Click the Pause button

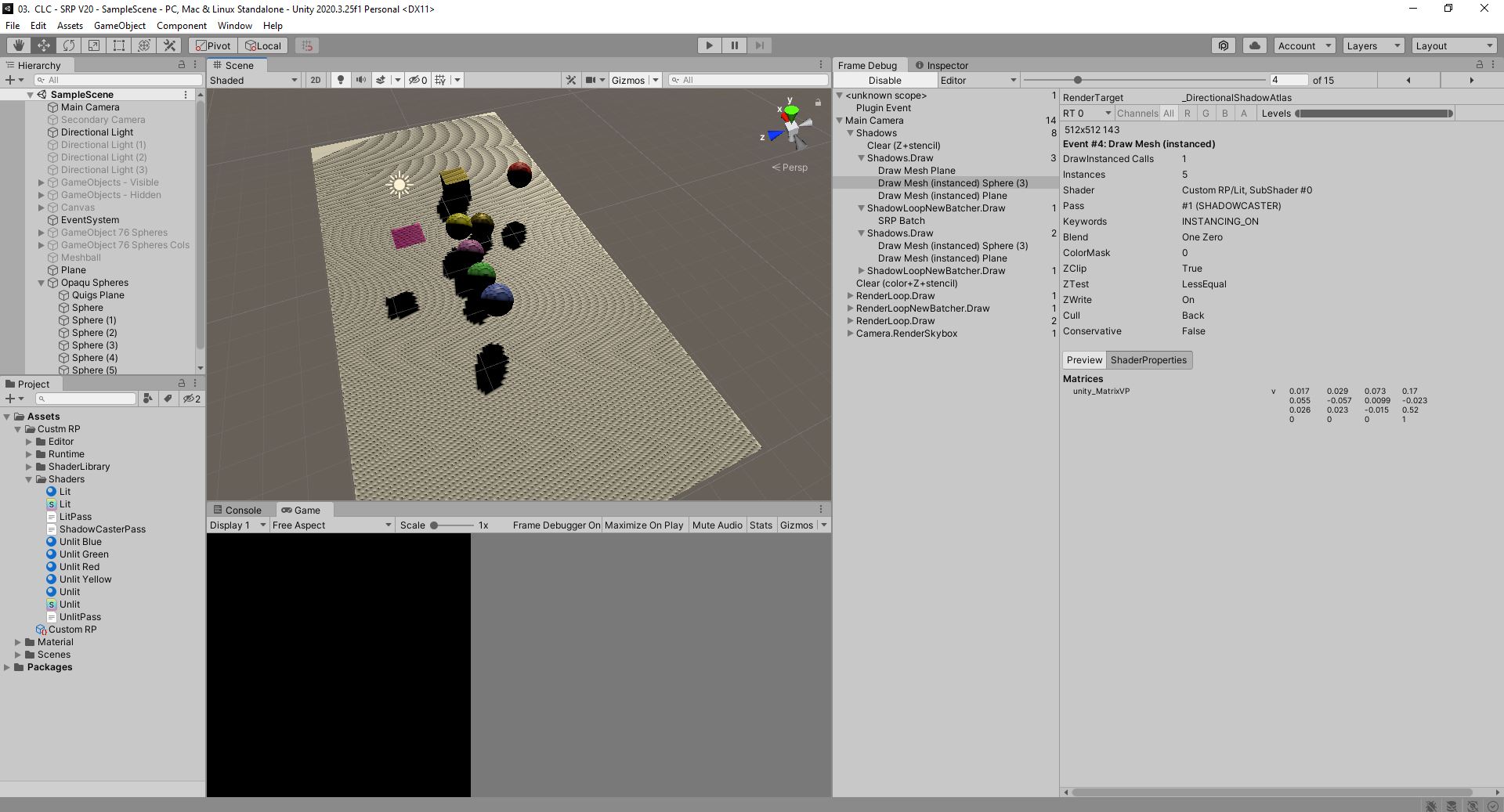(734, 45)
